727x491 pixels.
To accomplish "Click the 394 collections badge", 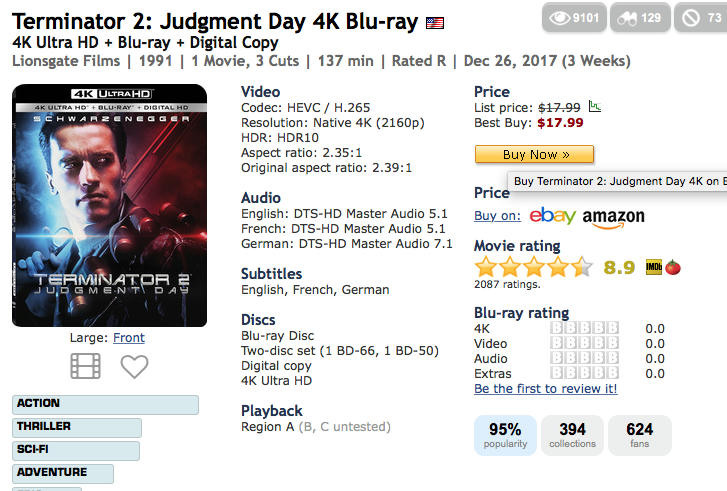I will pyautogui.click(x=572, y=435).
